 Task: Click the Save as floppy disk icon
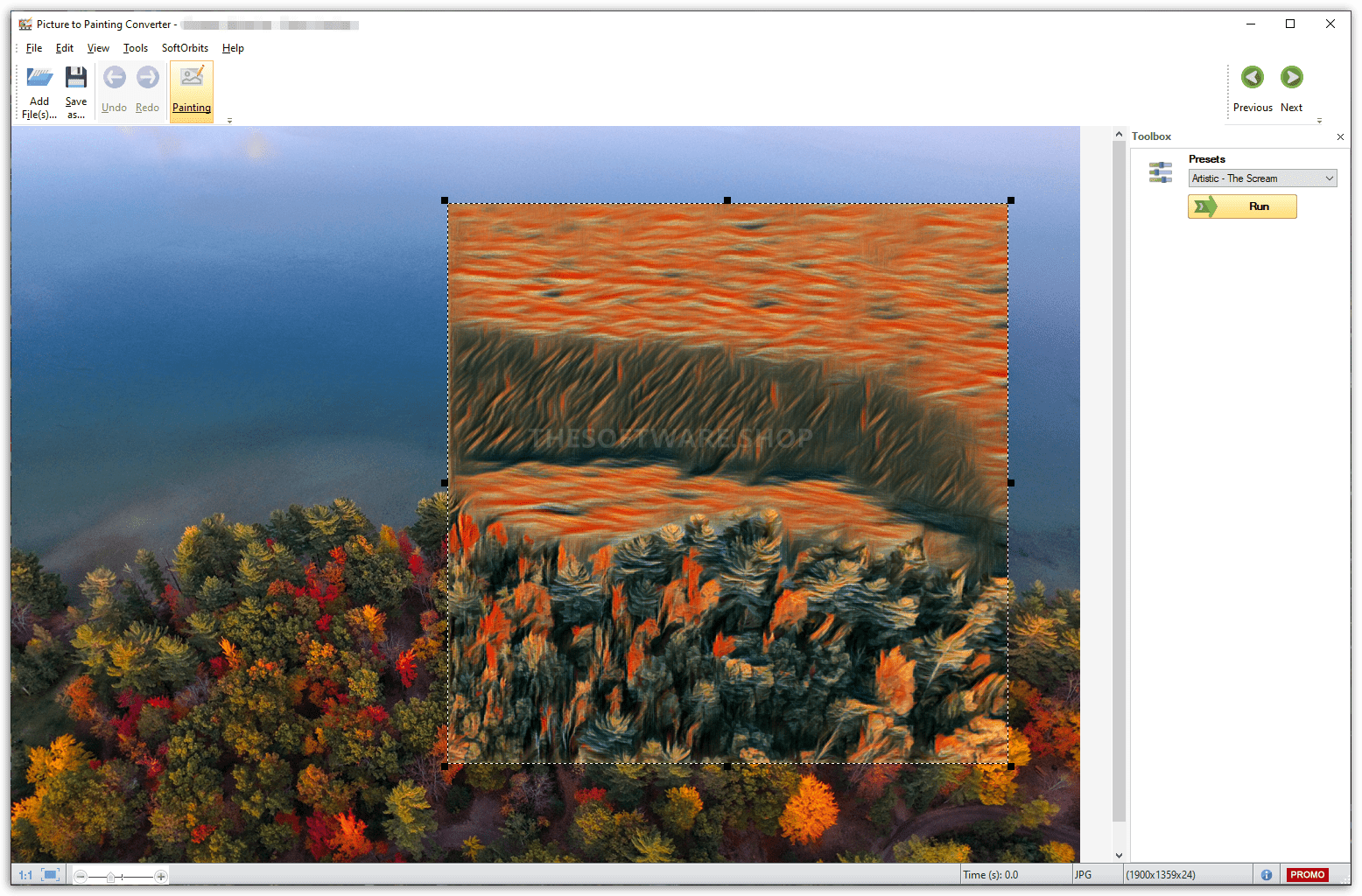click(76, 78)
